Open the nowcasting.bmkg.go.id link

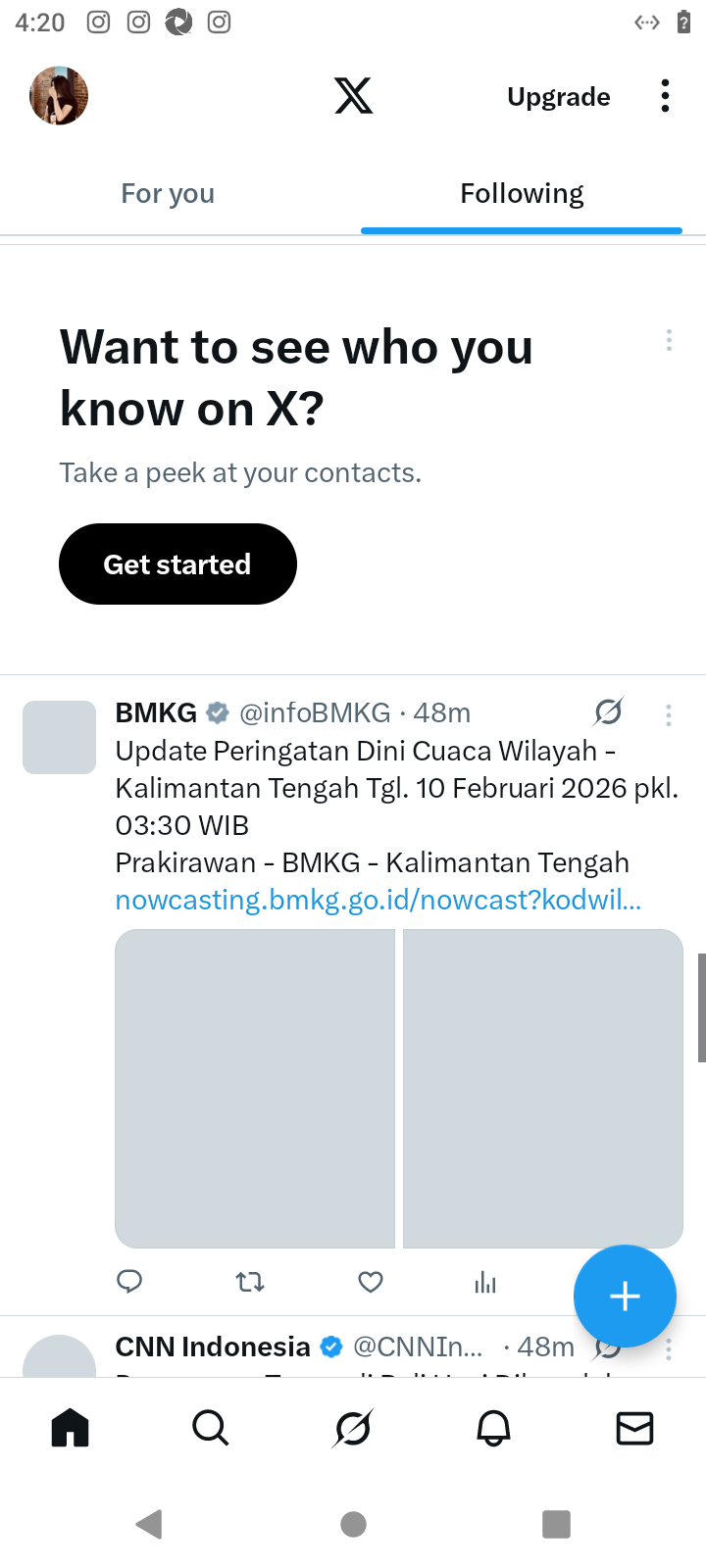pyautogui.click(x=378, y=900)
